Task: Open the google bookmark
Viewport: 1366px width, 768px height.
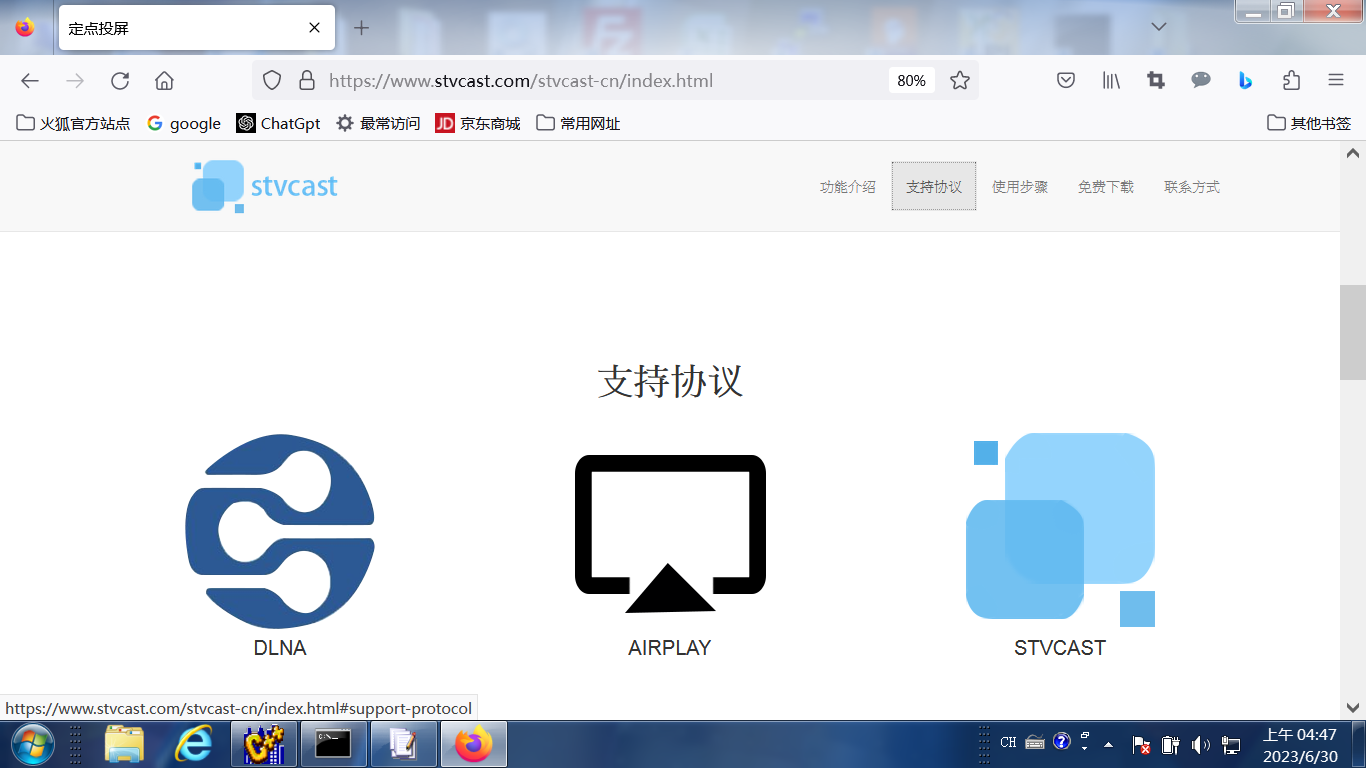Action: click(x=184, y=123)
